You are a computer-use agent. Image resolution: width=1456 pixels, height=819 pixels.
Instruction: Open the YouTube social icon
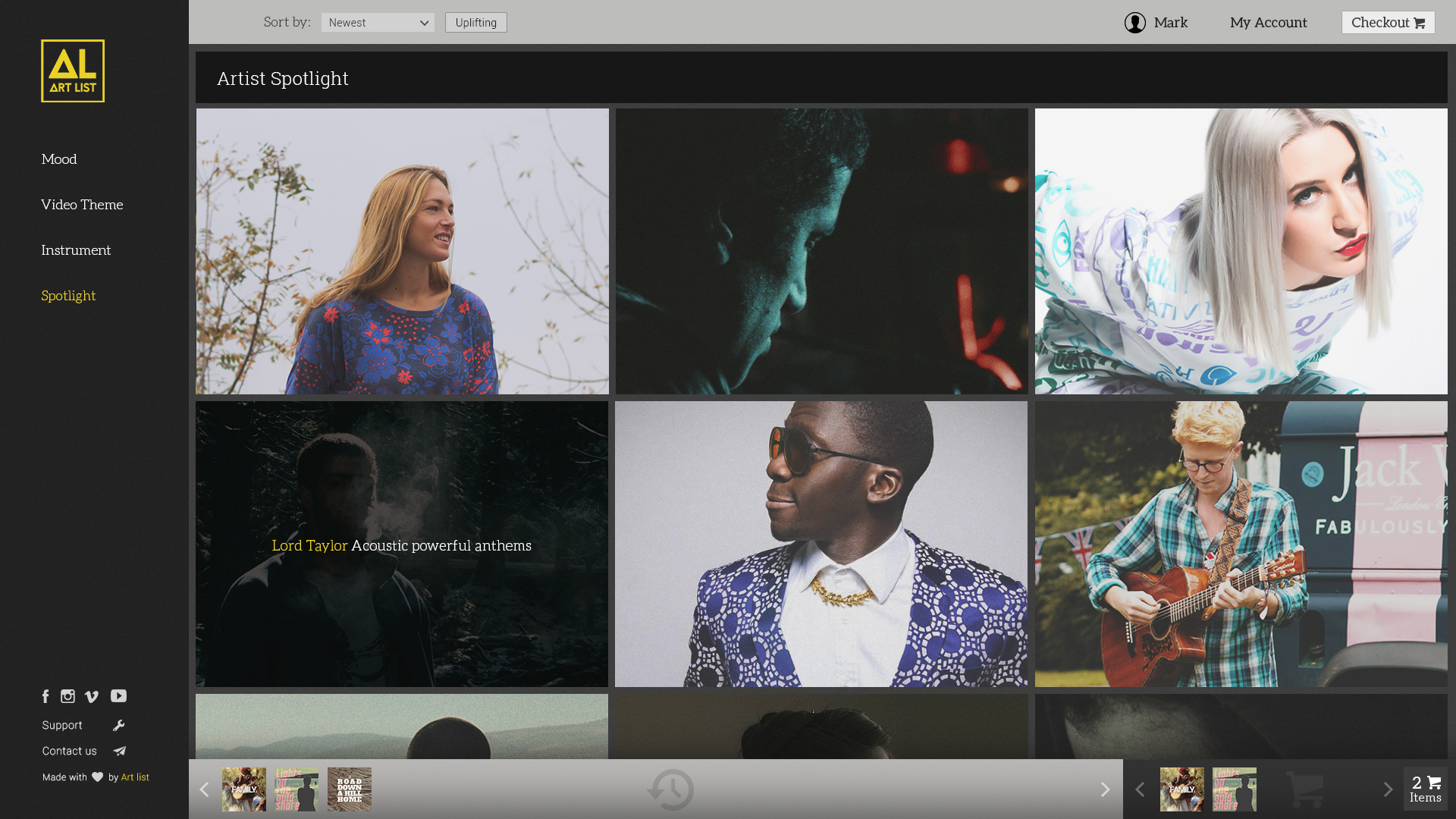pyautogui.click(x=119, y=695)
